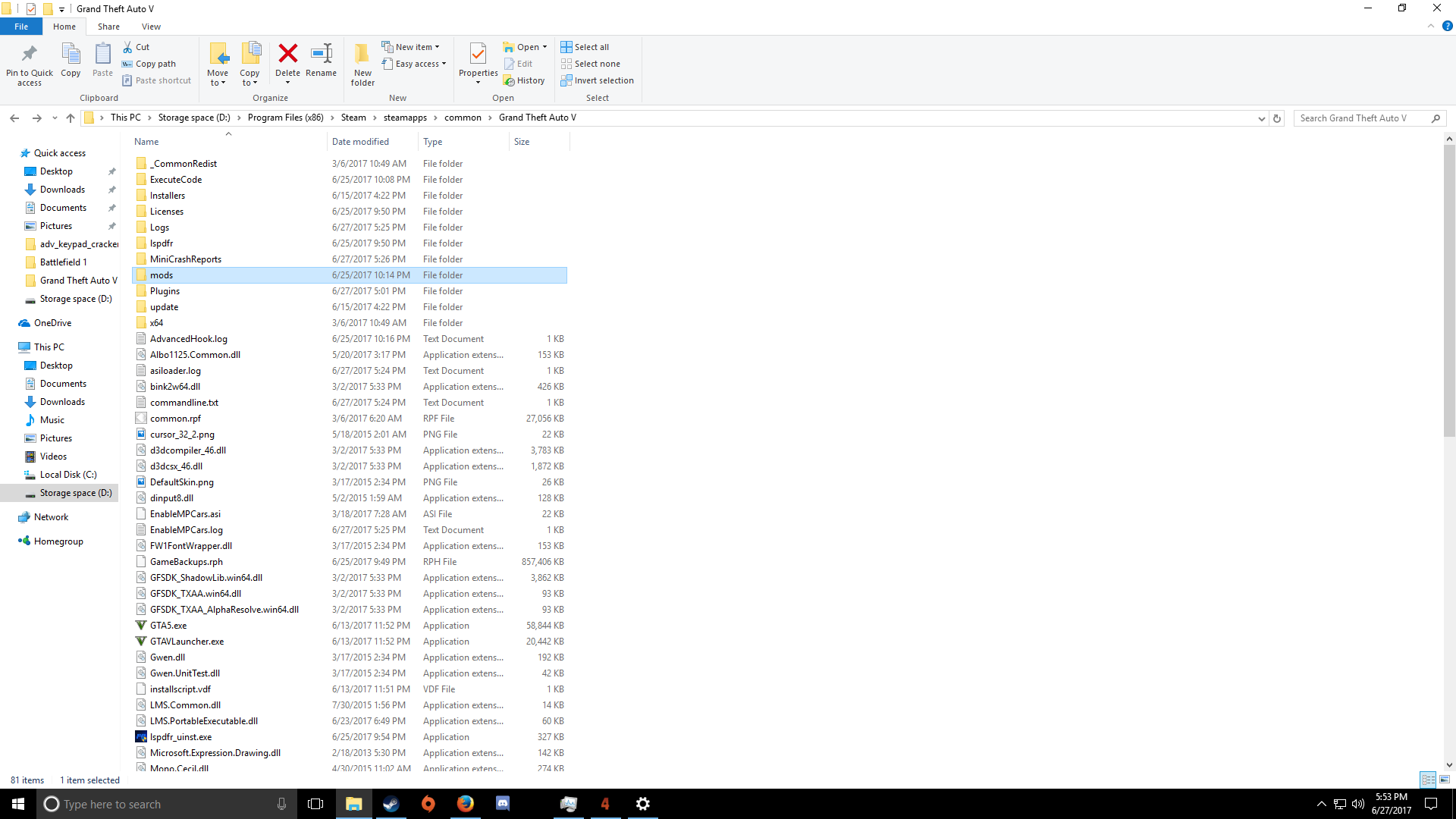The width and height of the screenshot is (1456, 819).
Task: Switch to large icons view toggle
Action: coord(1445,780)
